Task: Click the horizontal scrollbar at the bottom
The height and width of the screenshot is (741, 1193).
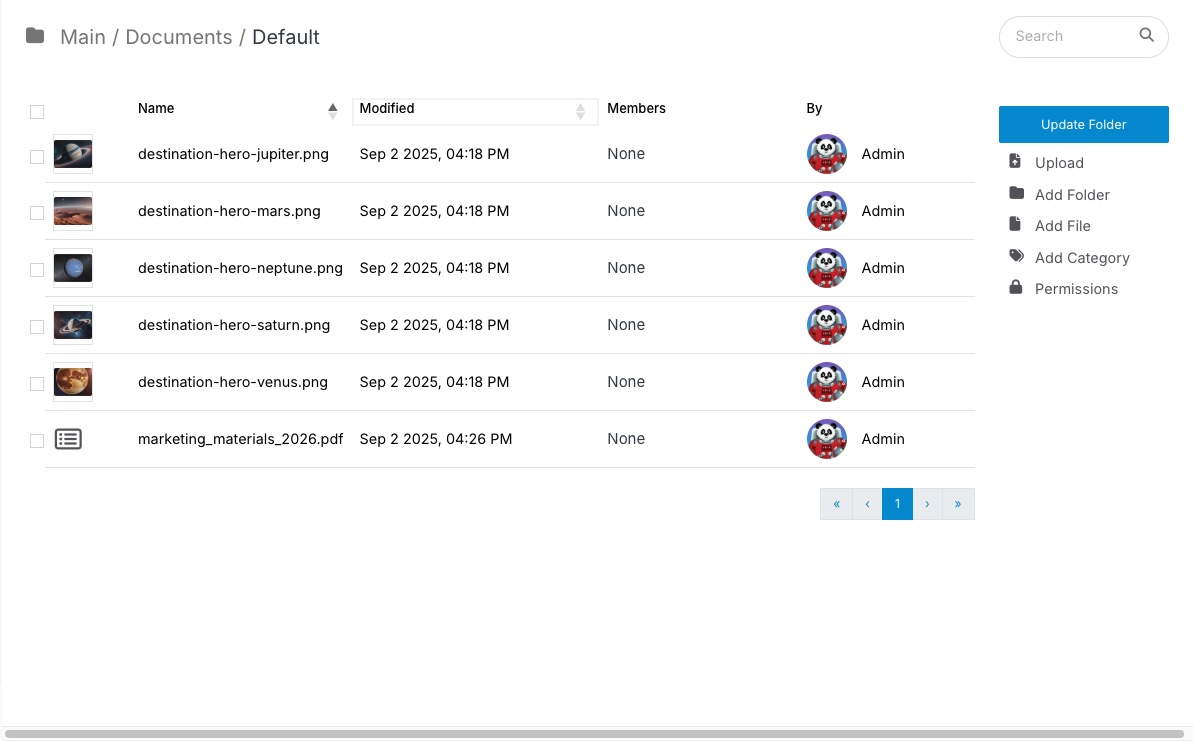Action: pyautogui.click(x=595, y=734)
